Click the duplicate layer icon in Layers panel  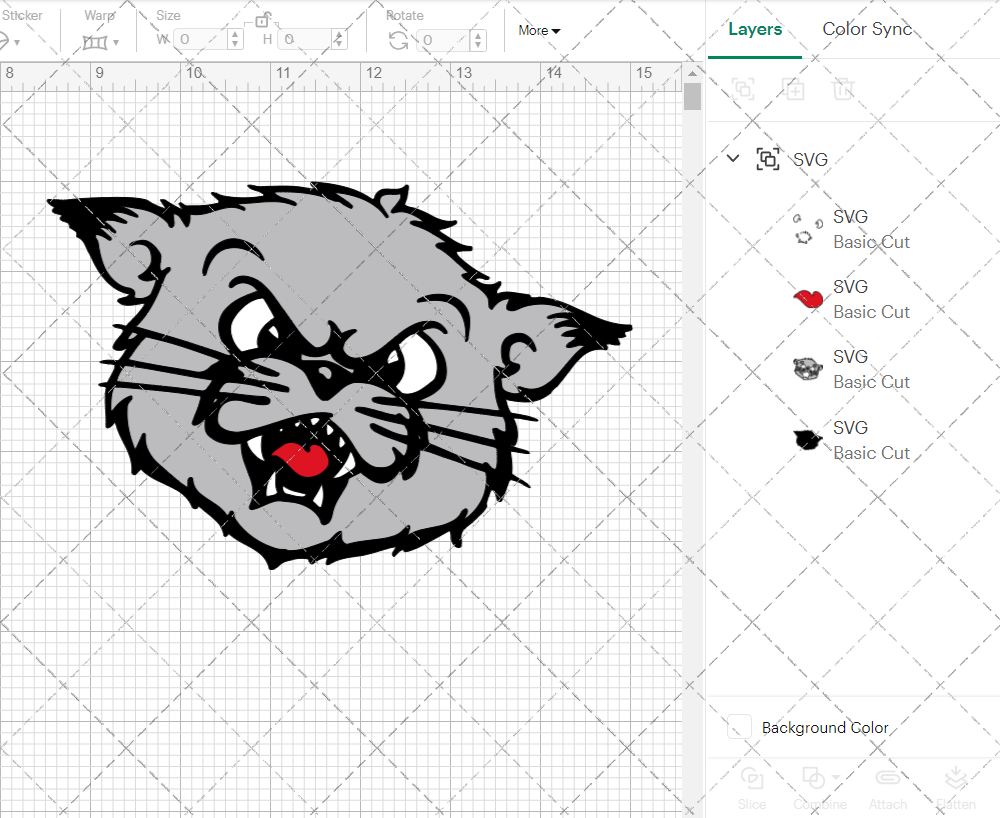[x=794, y=89]
